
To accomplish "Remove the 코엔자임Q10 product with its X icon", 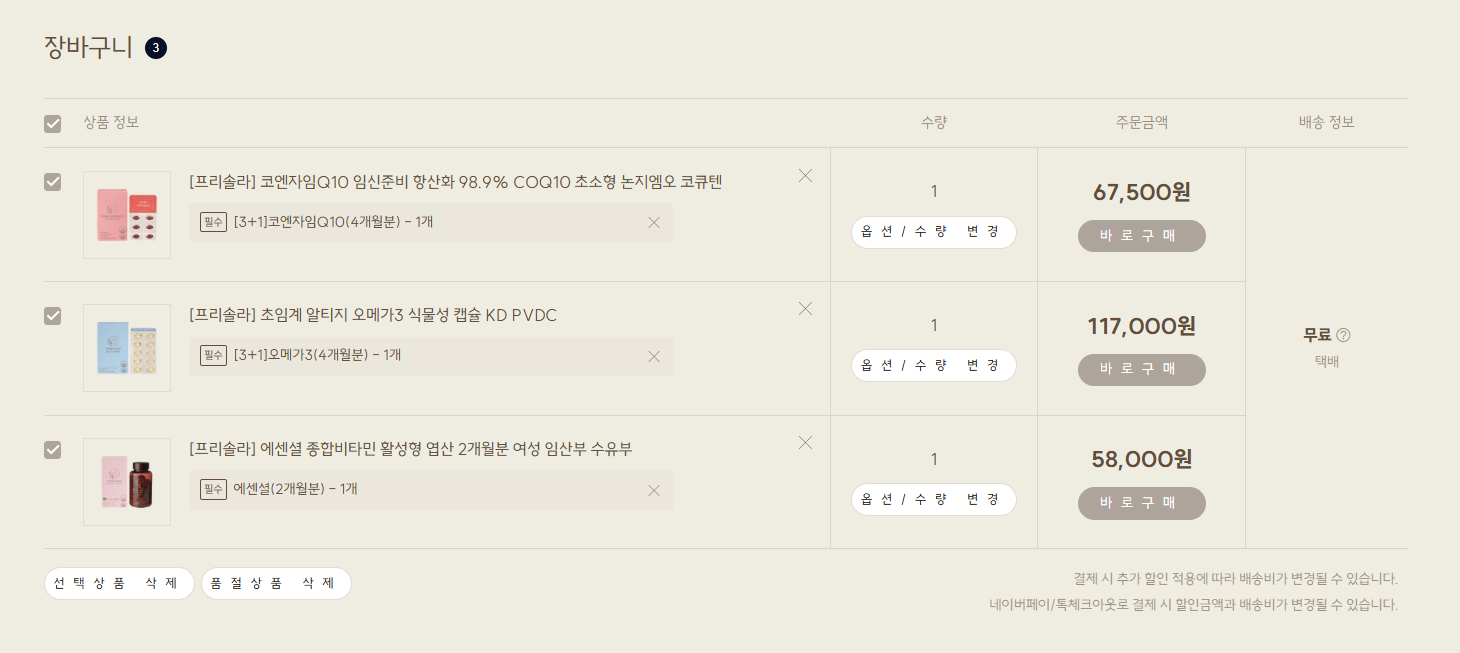I will point(805,175).
